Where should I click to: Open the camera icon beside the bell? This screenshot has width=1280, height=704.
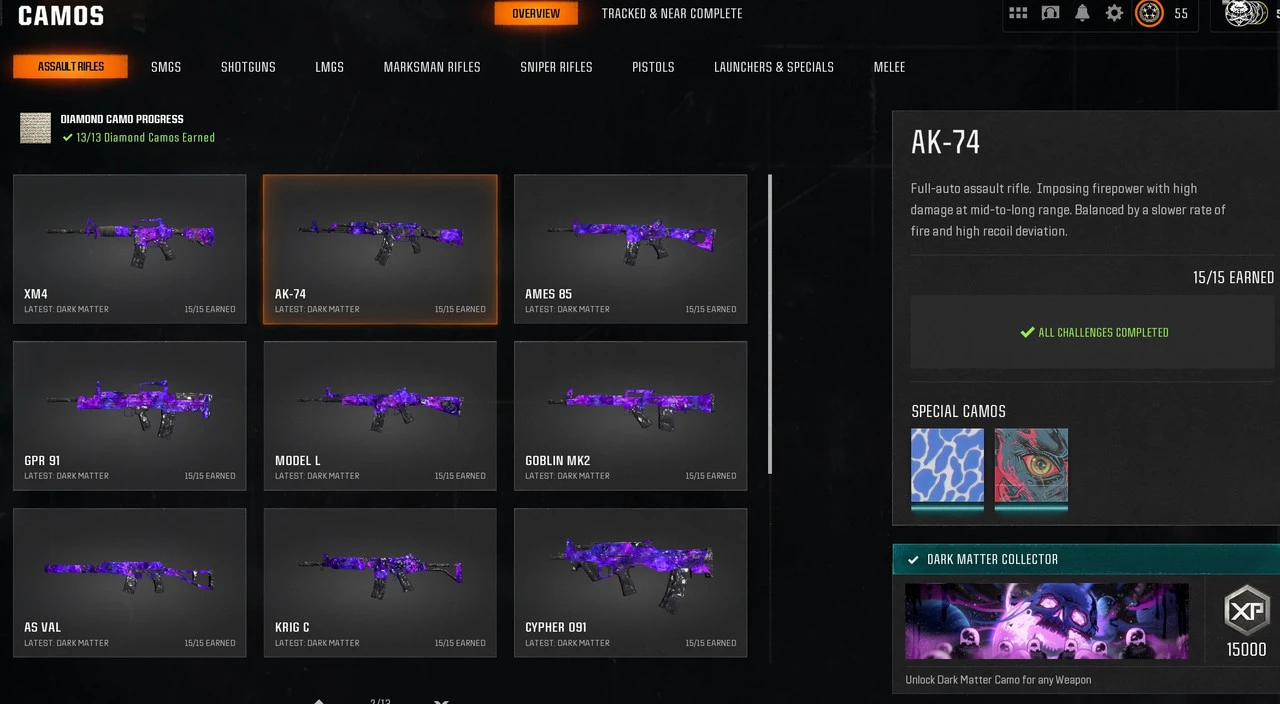tap(1050, 13)
